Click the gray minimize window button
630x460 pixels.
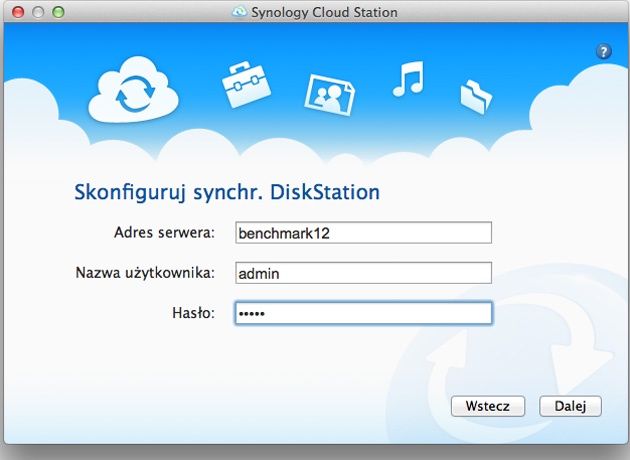tap(38, 12)
